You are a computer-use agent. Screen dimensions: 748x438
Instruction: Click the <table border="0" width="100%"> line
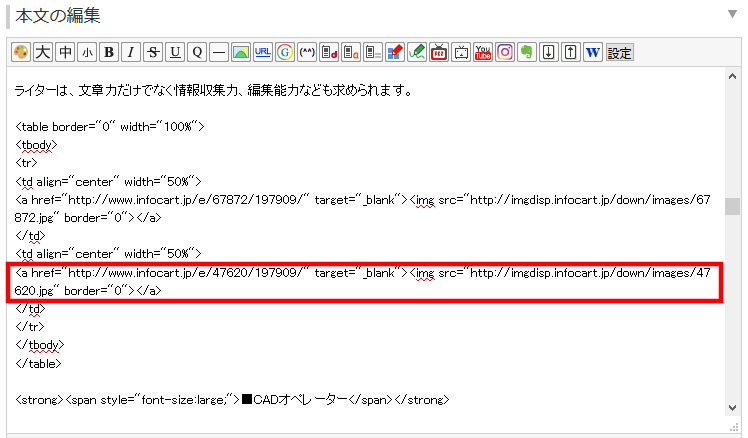110,126
